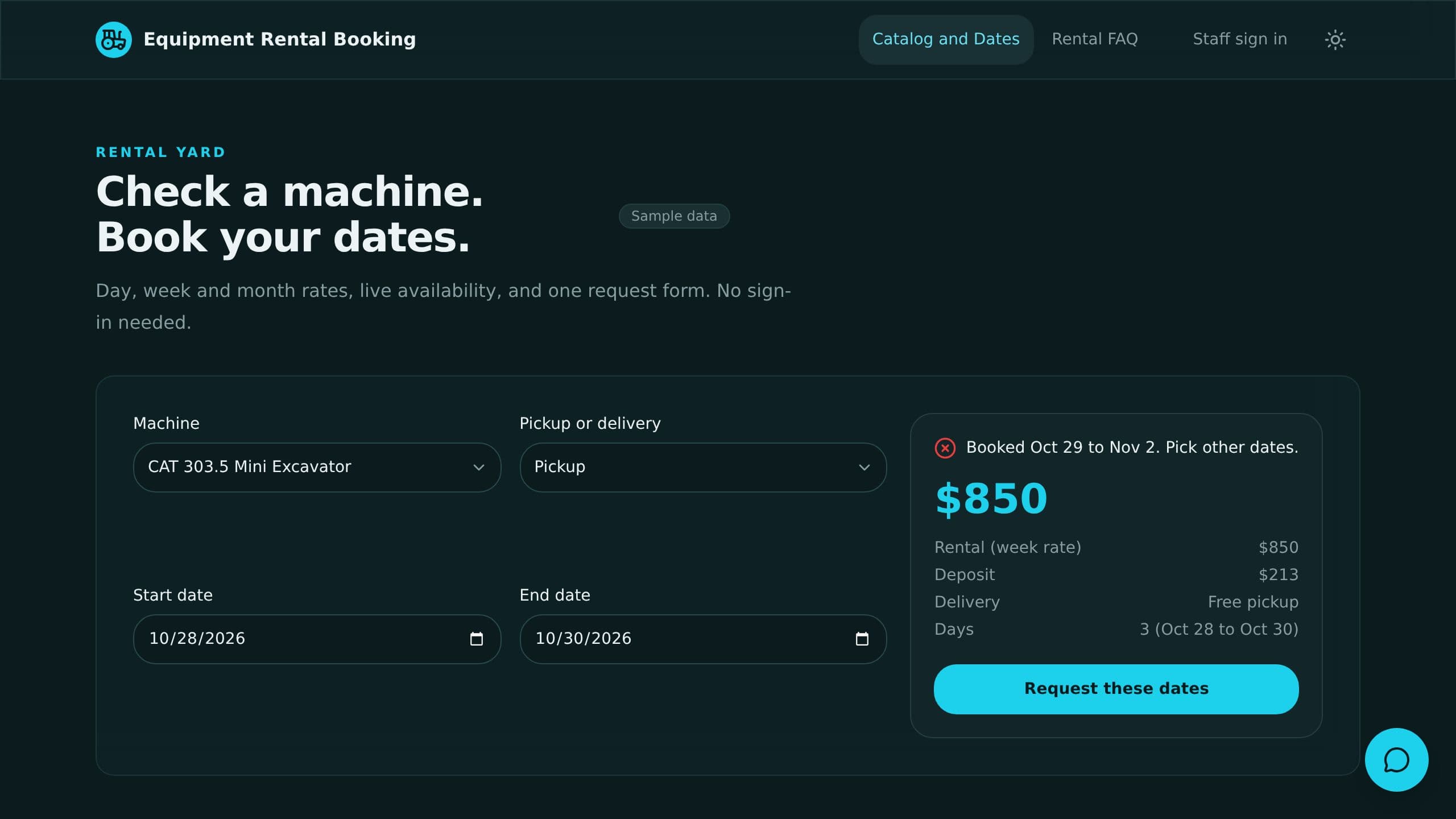The width and height of the screenshot is (1456, 819).
Task: Click the Start date label
Action: tap(173, 595)
